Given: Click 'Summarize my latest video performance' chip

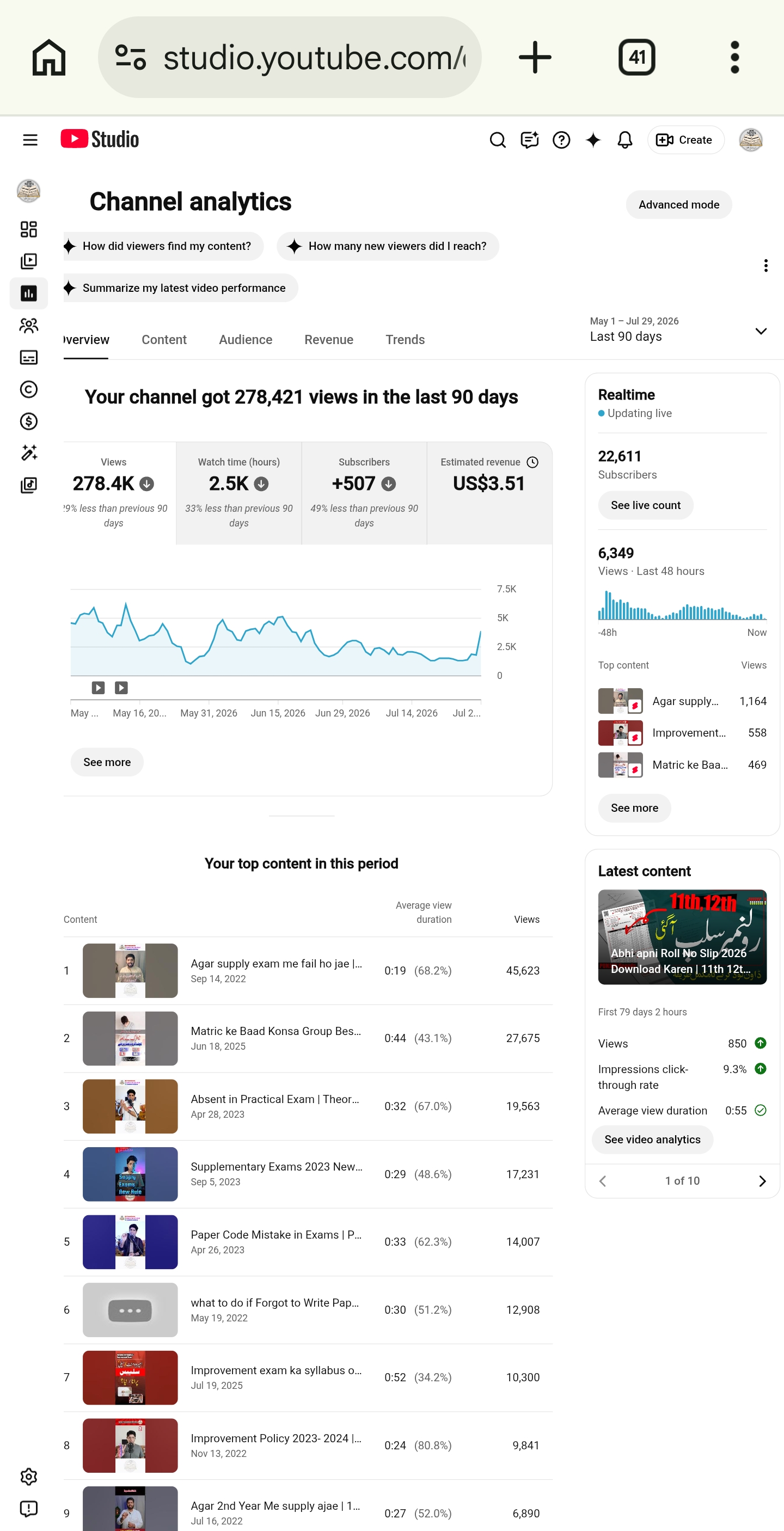Looking at the screenshot, I should 181,287.
